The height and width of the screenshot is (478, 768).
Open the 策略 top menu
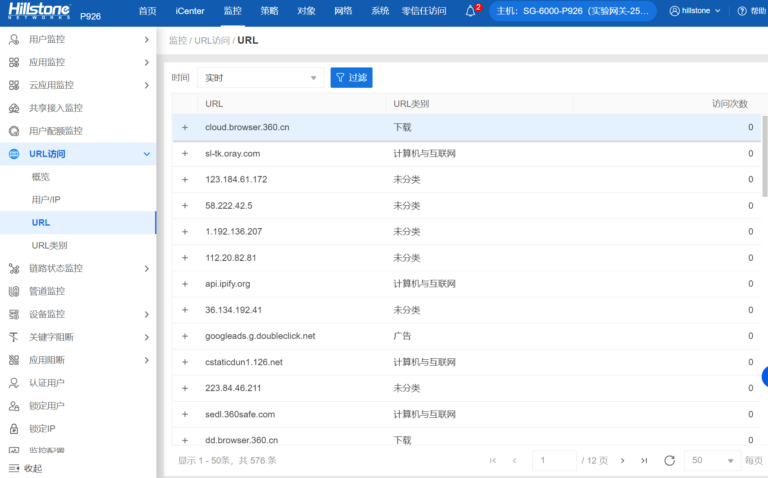click(x=269, y=11)
